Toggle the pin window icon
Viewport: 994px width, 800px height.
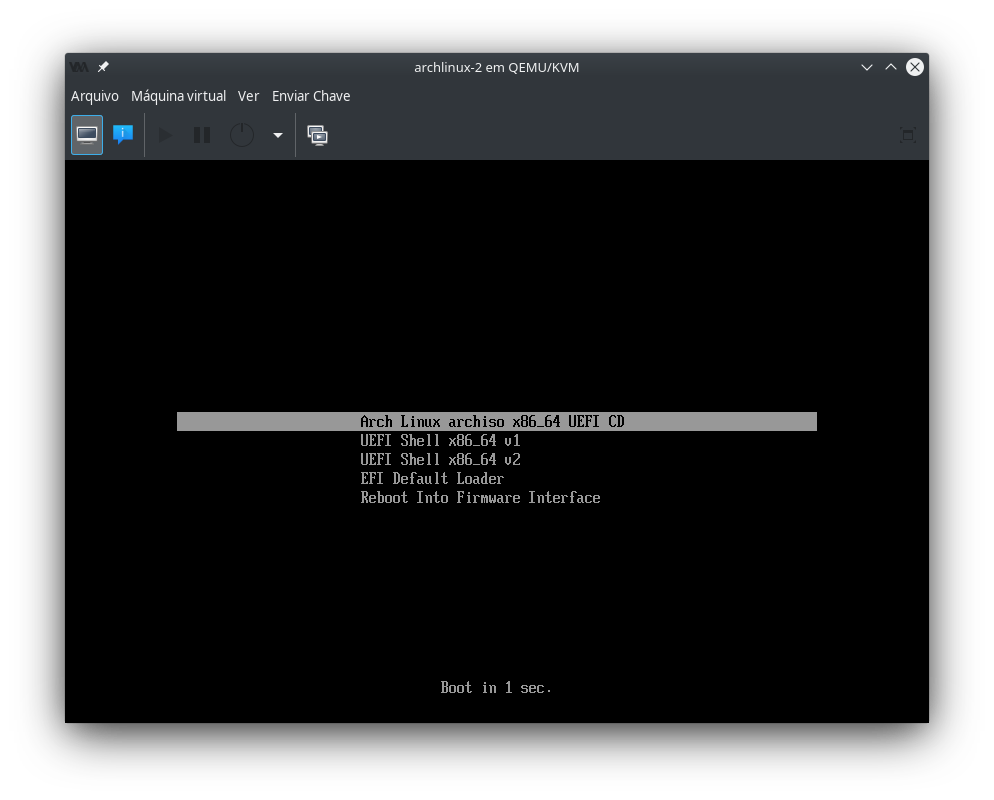click(x=103, y=67)
